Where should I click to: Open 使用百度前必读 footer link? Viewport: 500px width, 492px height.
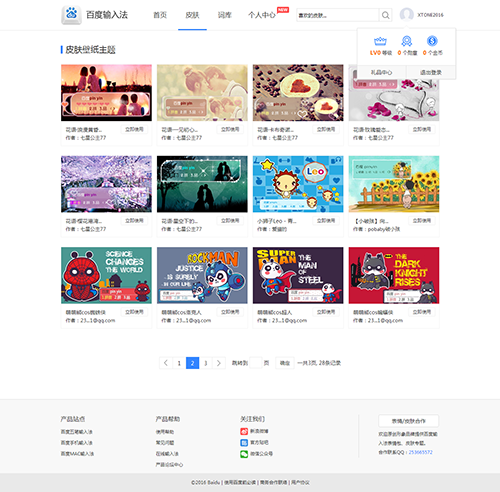click(x=240, y=482)
